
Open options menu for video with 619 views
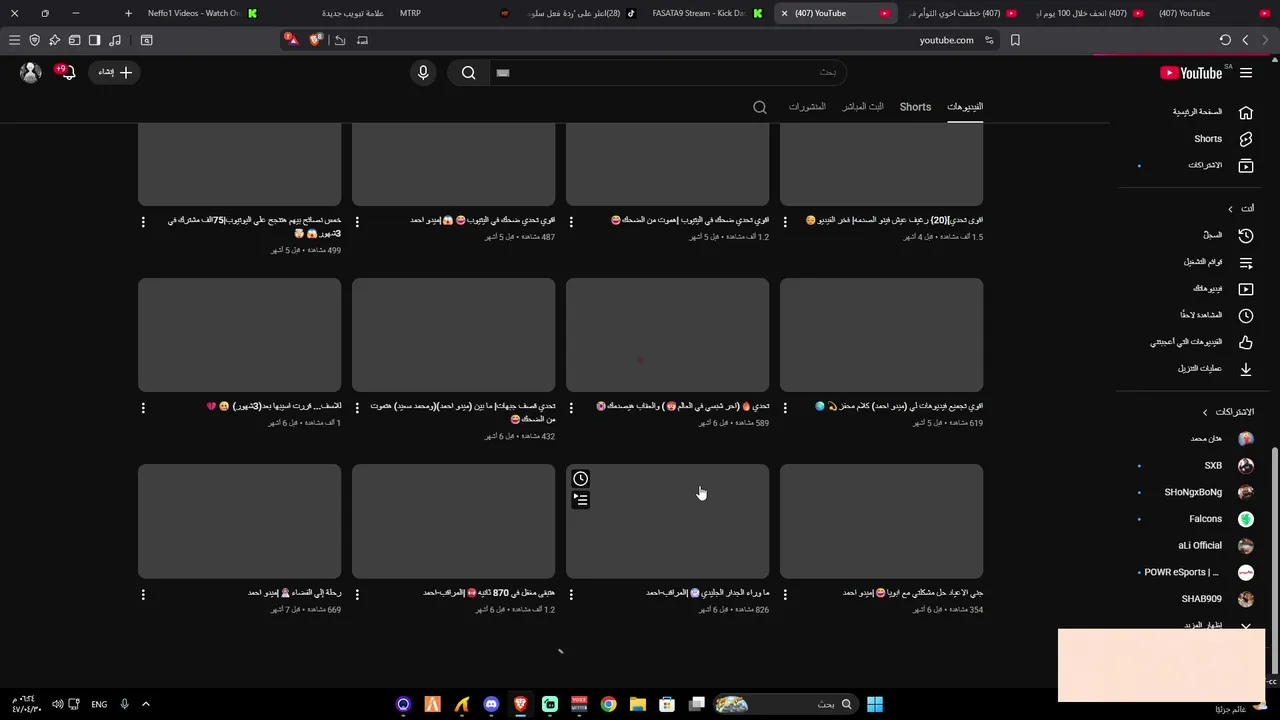point(785,408)
